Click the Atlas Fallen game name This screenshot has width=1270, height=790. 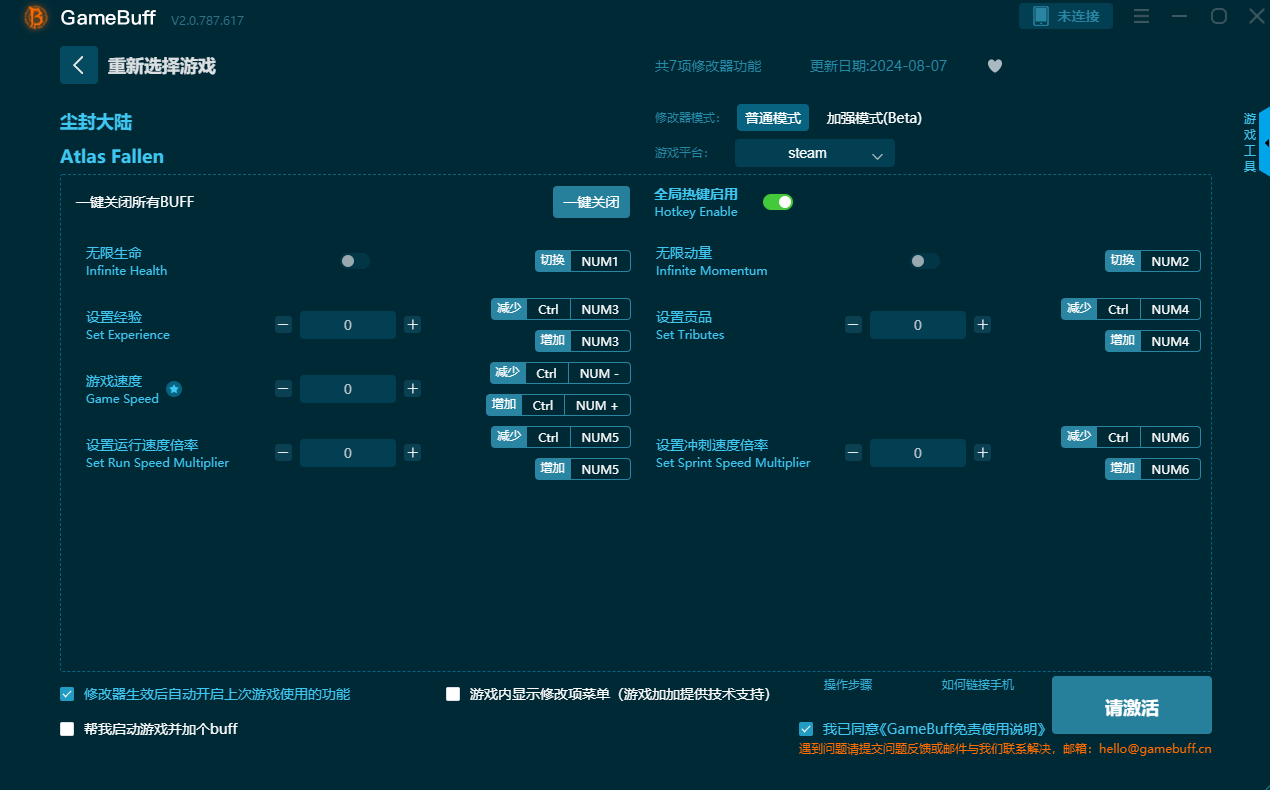112,157
